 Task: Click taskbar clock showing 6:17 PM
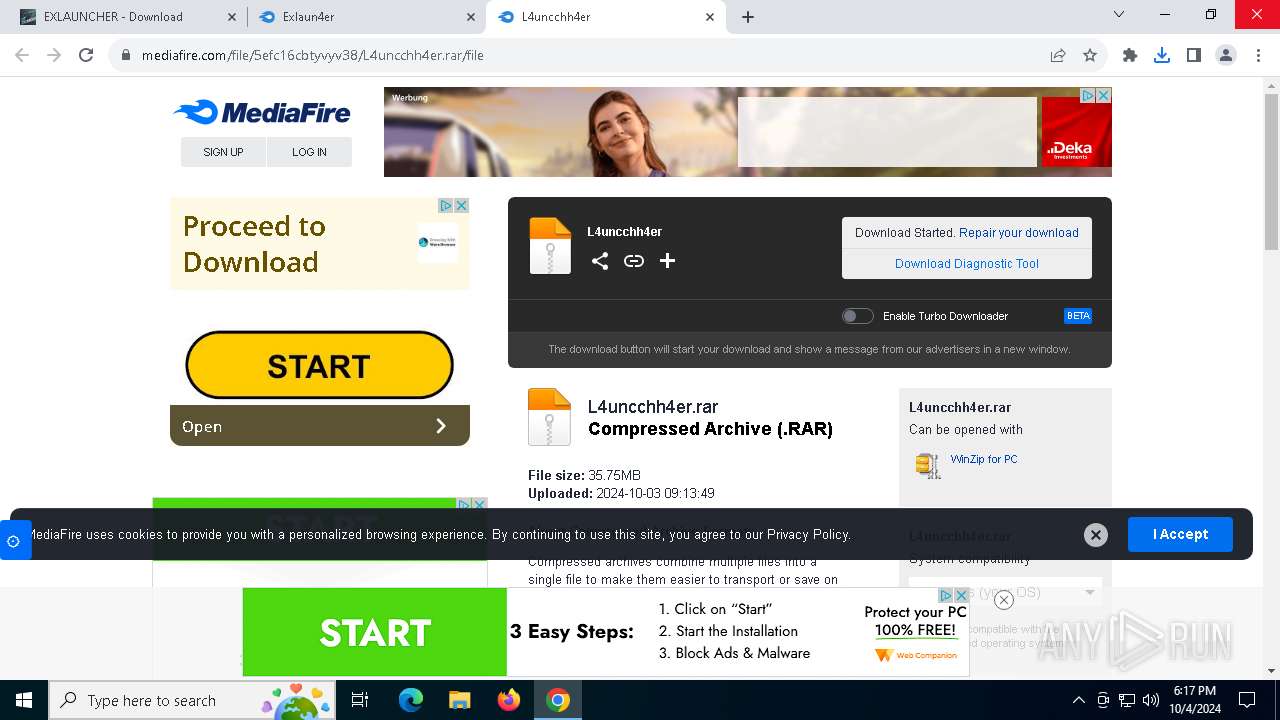(1193, 700)
